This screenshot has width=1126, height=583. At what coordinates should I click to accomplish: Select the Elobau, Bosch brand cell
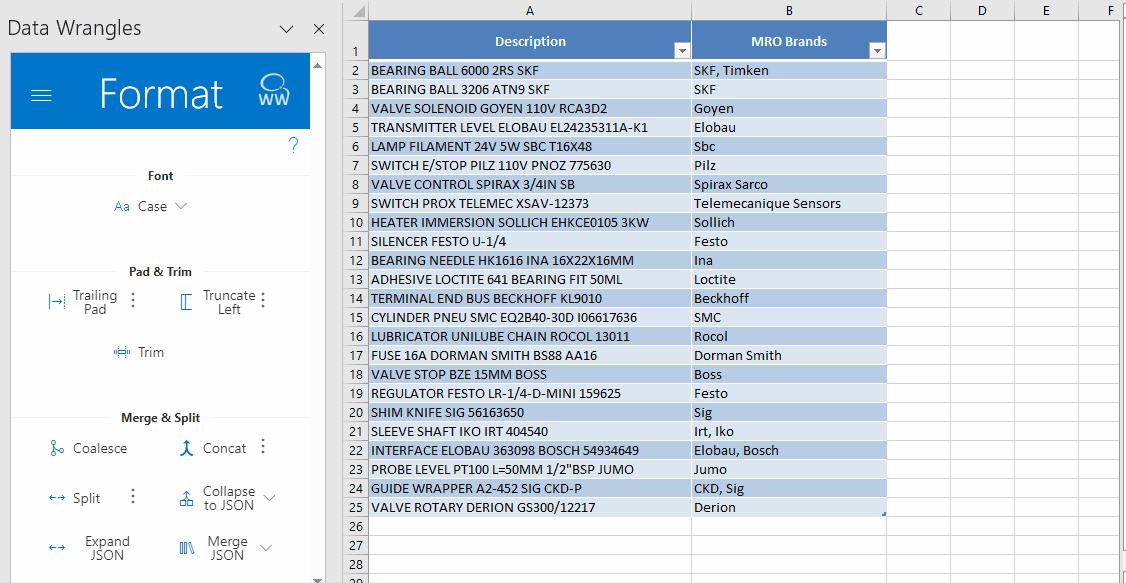click(x=789, y=451)
